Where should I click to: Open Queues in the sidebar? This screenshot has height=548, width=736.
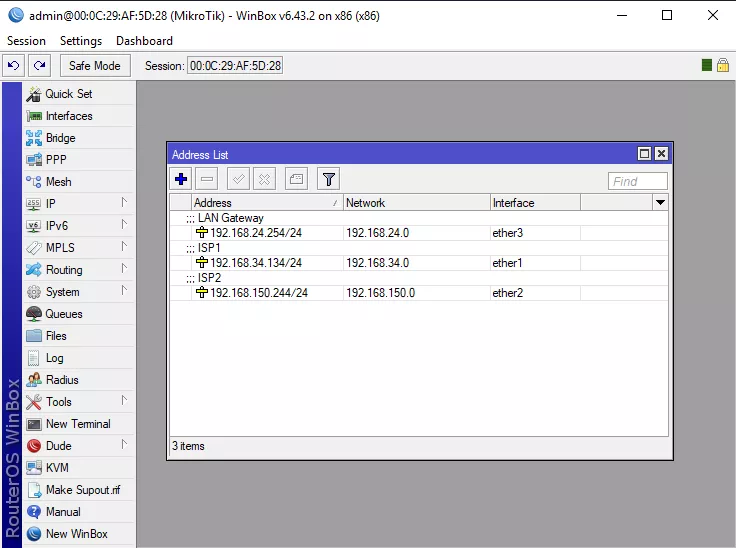(x=79, y=314)
